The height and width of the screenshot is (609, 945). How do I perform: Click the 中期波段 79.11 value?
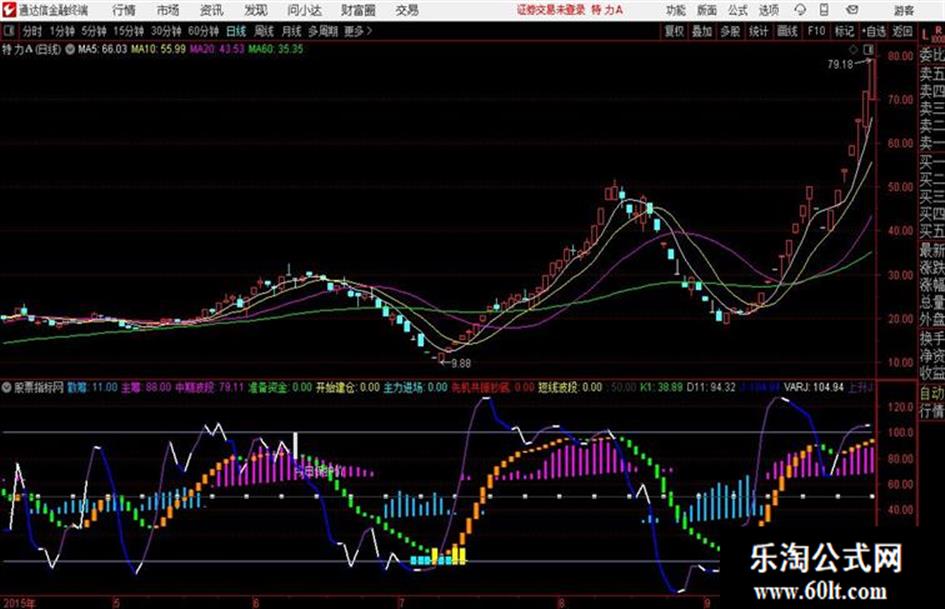pyautogui.click(x=209, y=388)
